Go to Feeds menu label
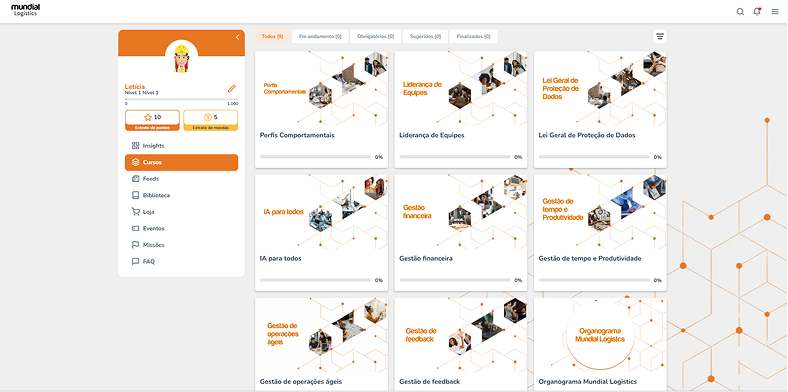Viewport: 788px width, 392px height. click(151, 179)
